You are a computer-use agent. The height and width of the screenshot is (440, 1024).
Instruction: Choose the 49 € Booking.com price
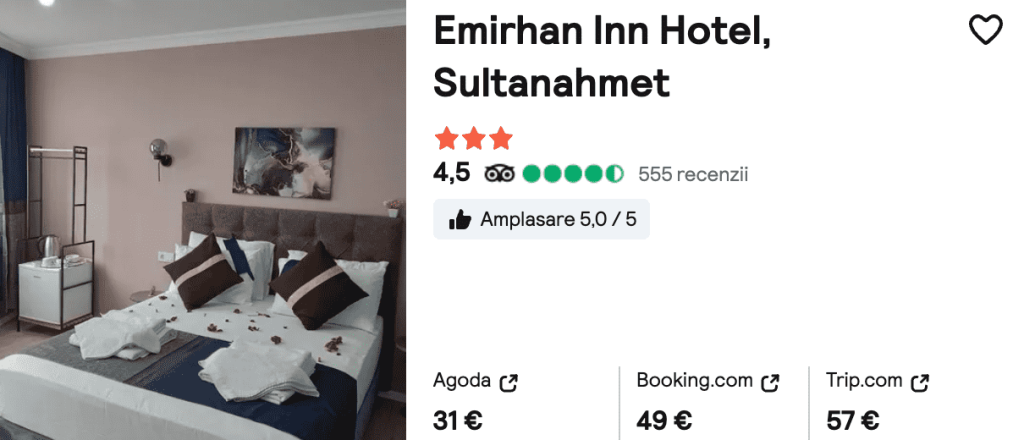click(664, 421)
